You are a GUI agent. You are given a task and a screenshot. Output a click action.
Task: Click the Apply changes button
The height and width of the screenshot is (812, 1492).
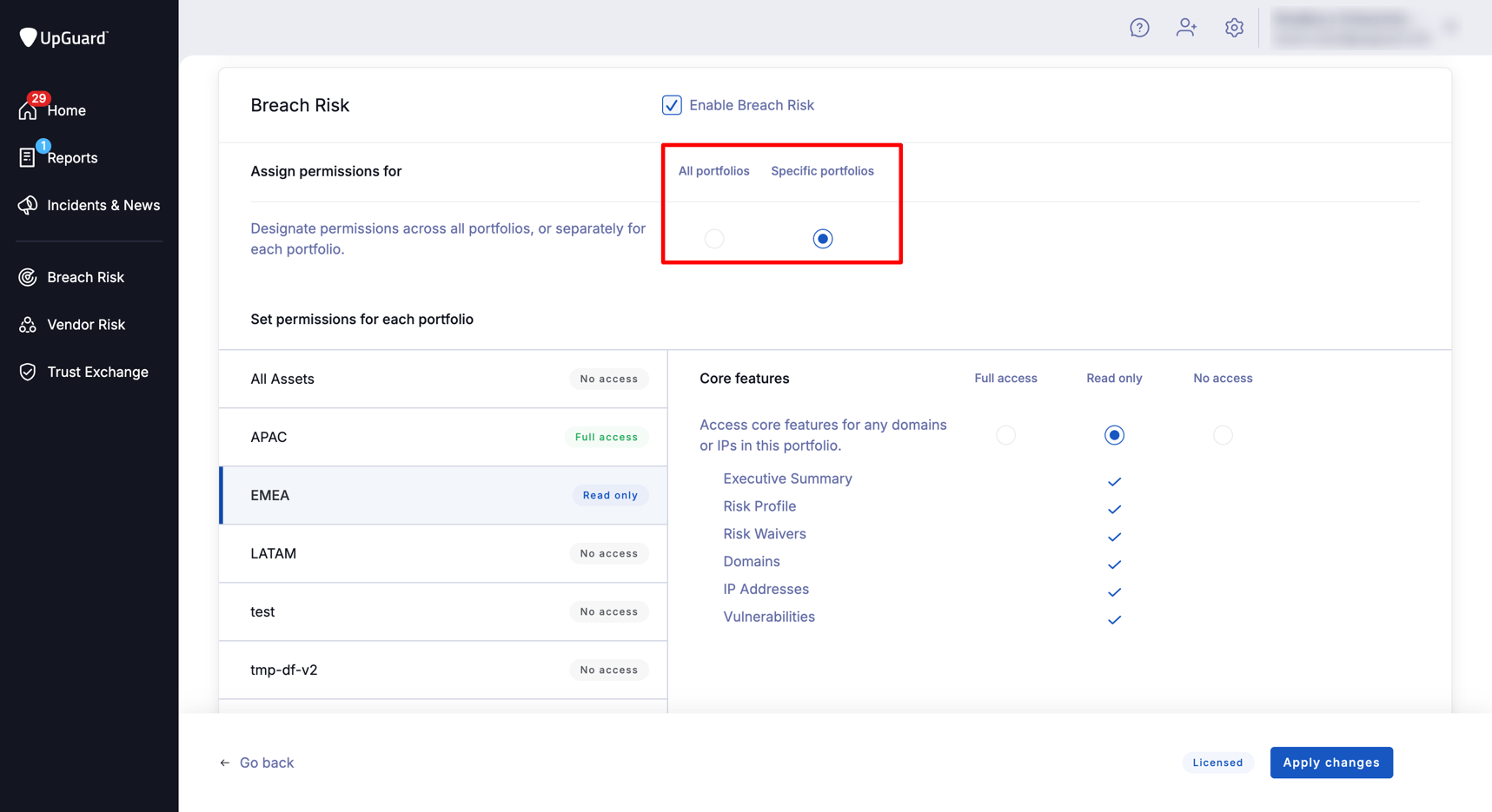(1330, 762)
